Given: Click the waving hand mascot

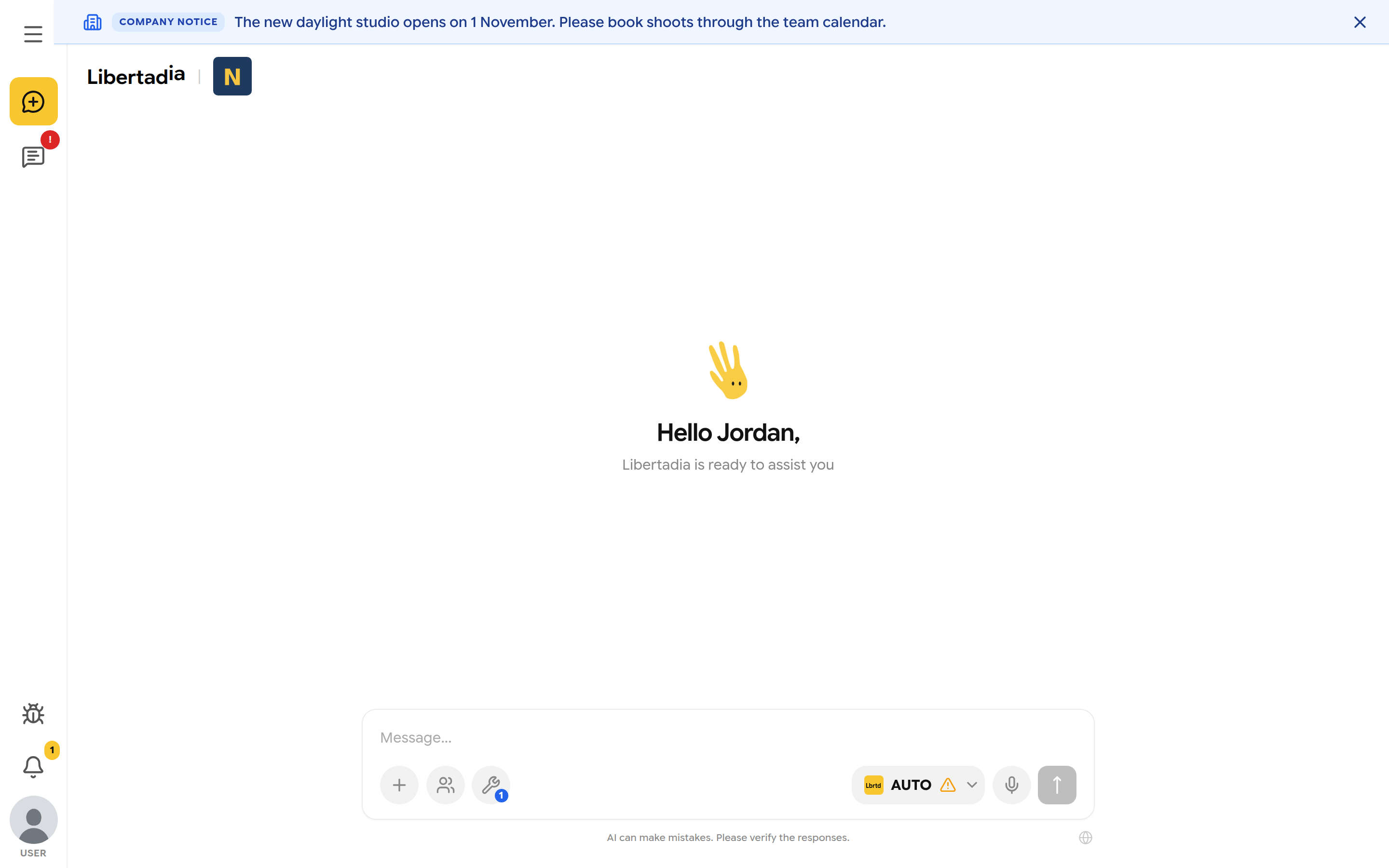Looking at the screenshot, I should tap(728, 370).
